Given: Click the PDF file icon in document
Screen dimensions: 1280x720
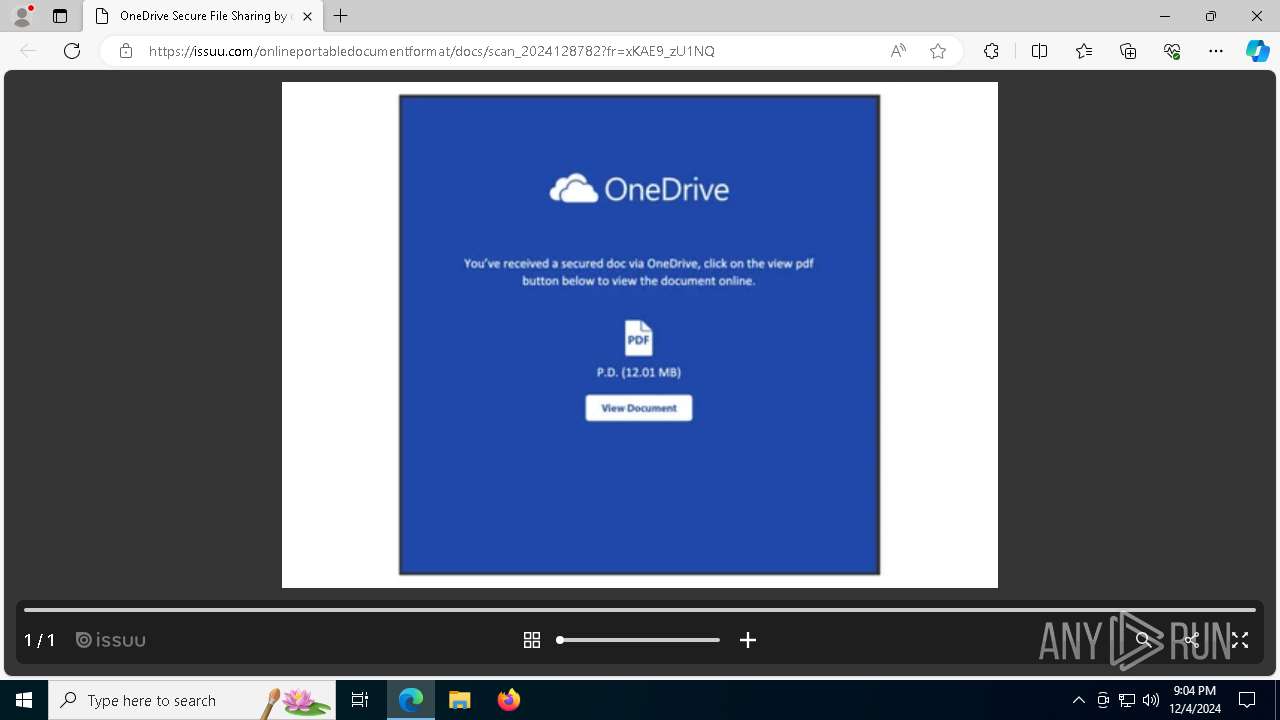Looking at the screenshot, I should [638, 338].
